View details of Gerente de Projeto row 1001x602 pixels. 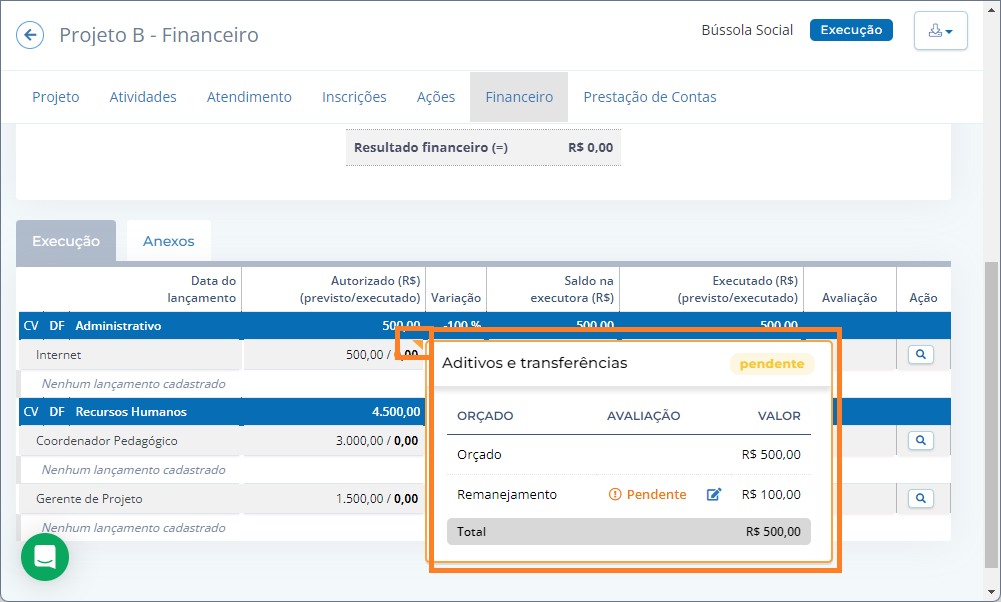(921, 499)
